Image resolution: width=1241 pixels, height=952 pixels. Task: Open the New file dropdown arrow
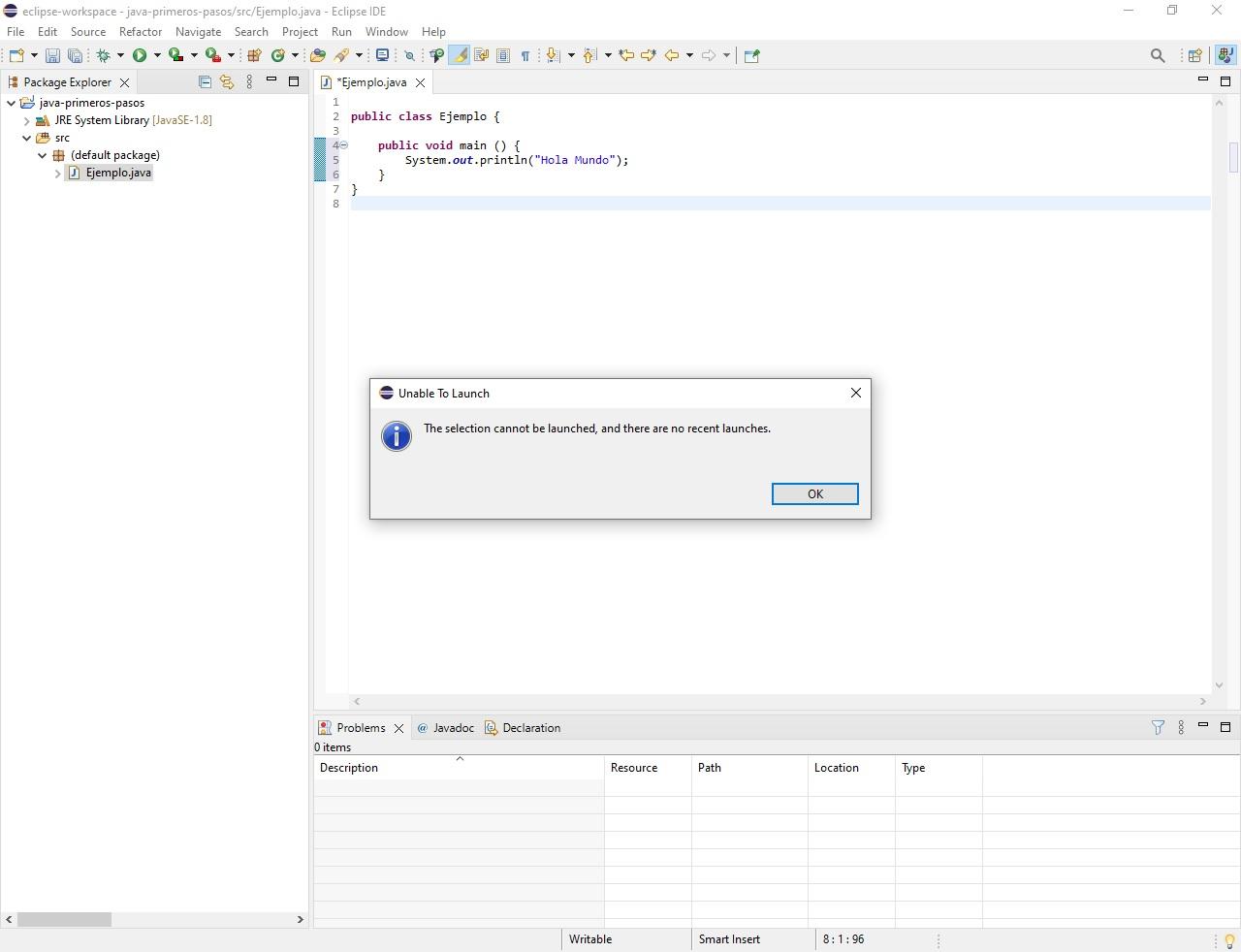(34, 55)
